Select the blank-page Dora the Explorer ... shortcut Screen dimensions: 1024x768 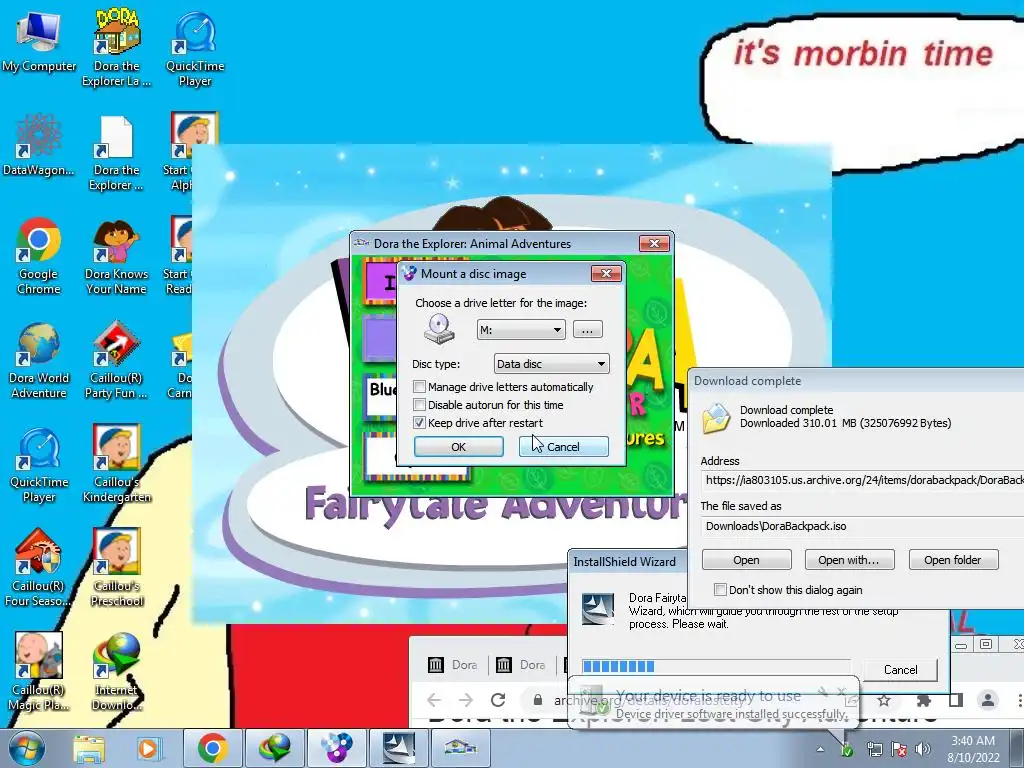[x=116, y=153]
